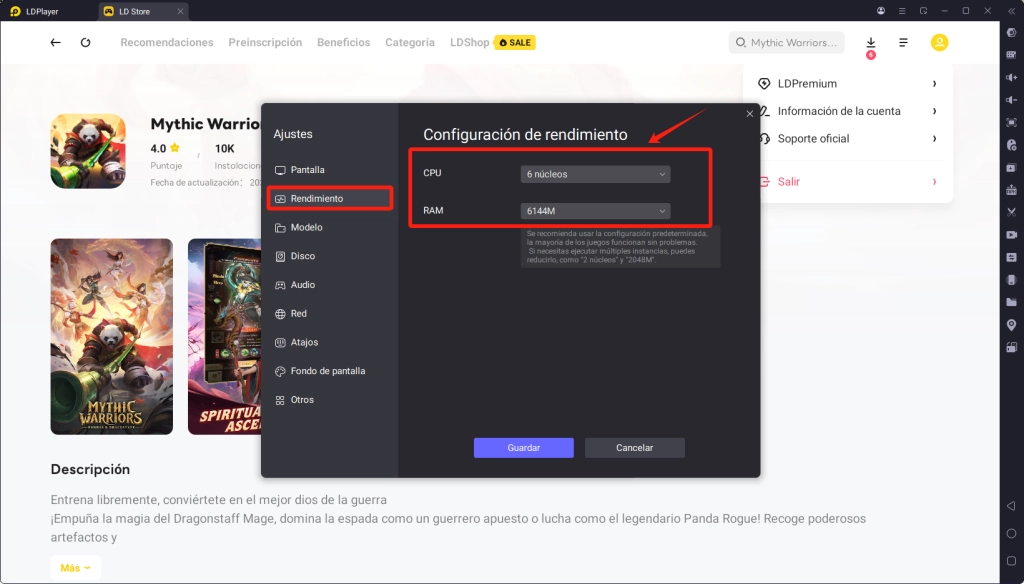The height and width of the screenshot is (584, 1024).
Task: Expand the LDPremium menu entry
Action: (847, 84)
